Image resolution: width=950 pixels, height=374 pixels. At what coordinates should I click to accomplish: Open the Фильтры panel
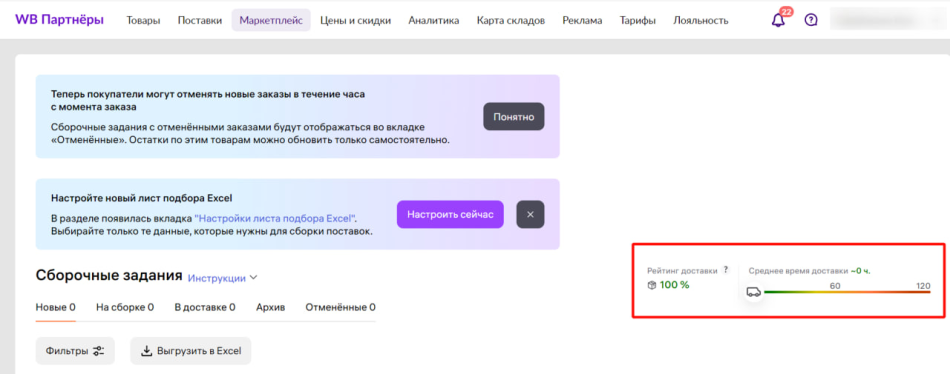[x=75, y=350]
